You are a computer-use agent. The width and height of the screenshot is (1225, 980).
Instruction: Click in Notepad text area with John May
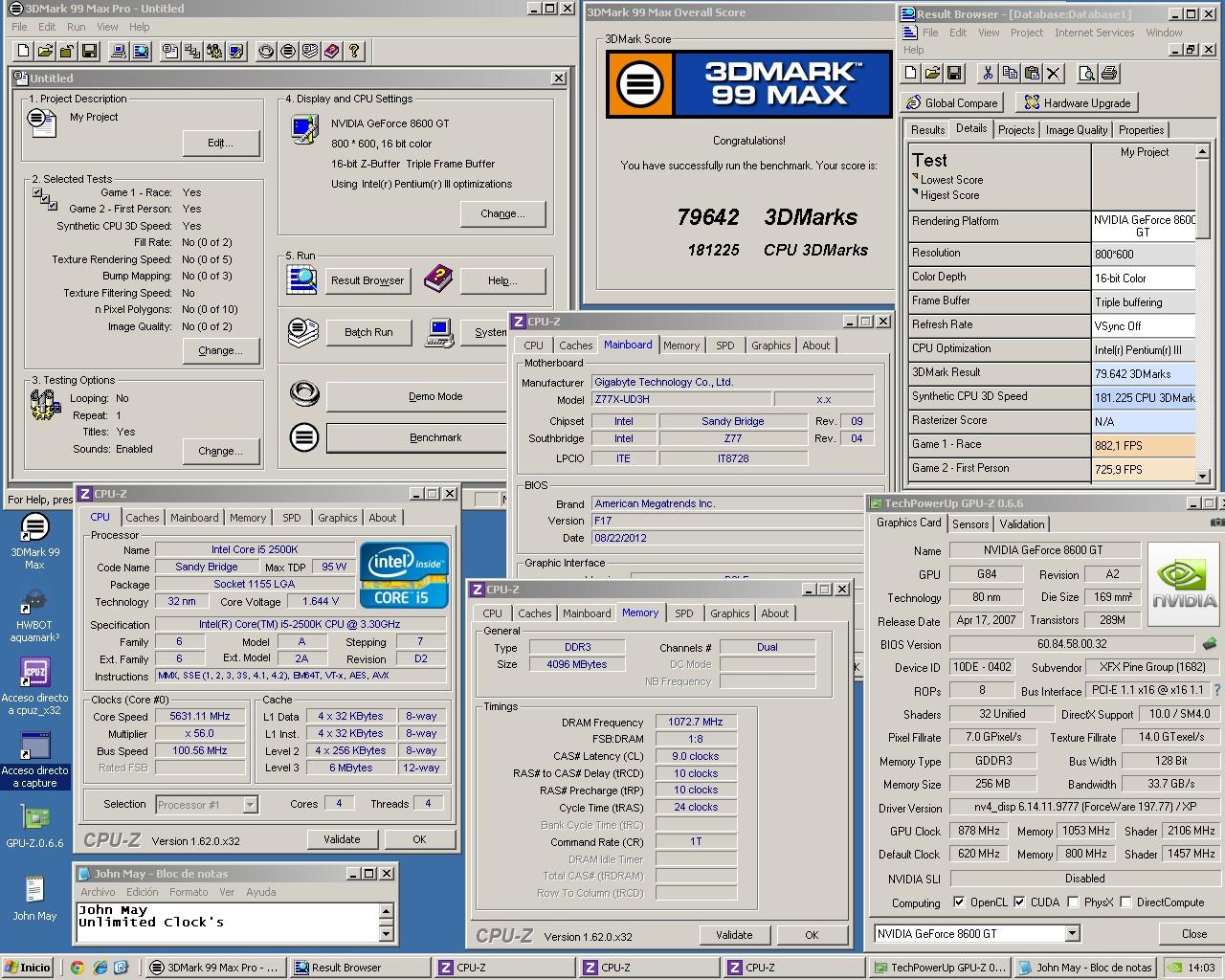[228, 923]
